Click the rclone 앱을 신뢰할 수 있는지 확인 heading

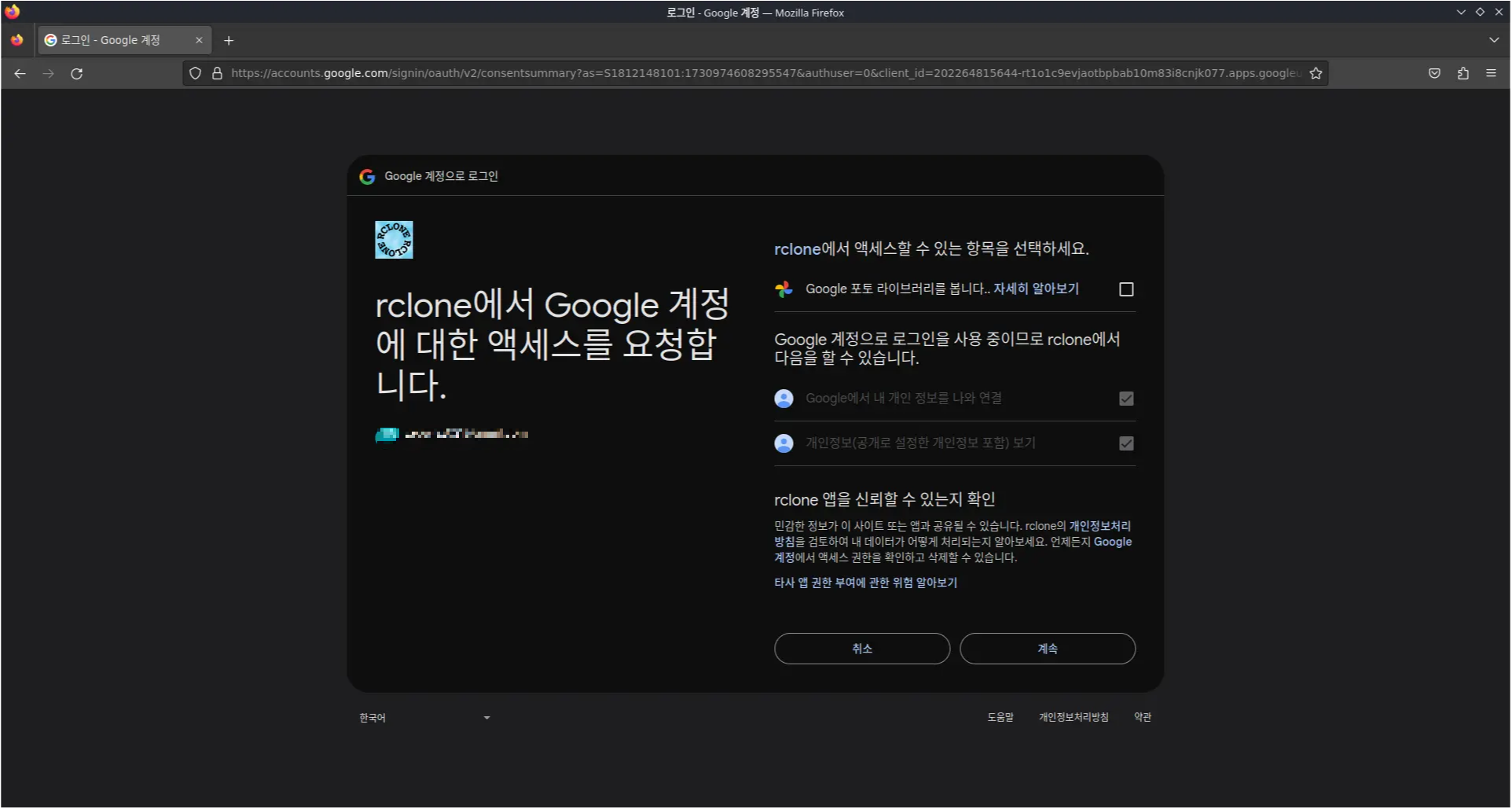[x=885, y=499]
